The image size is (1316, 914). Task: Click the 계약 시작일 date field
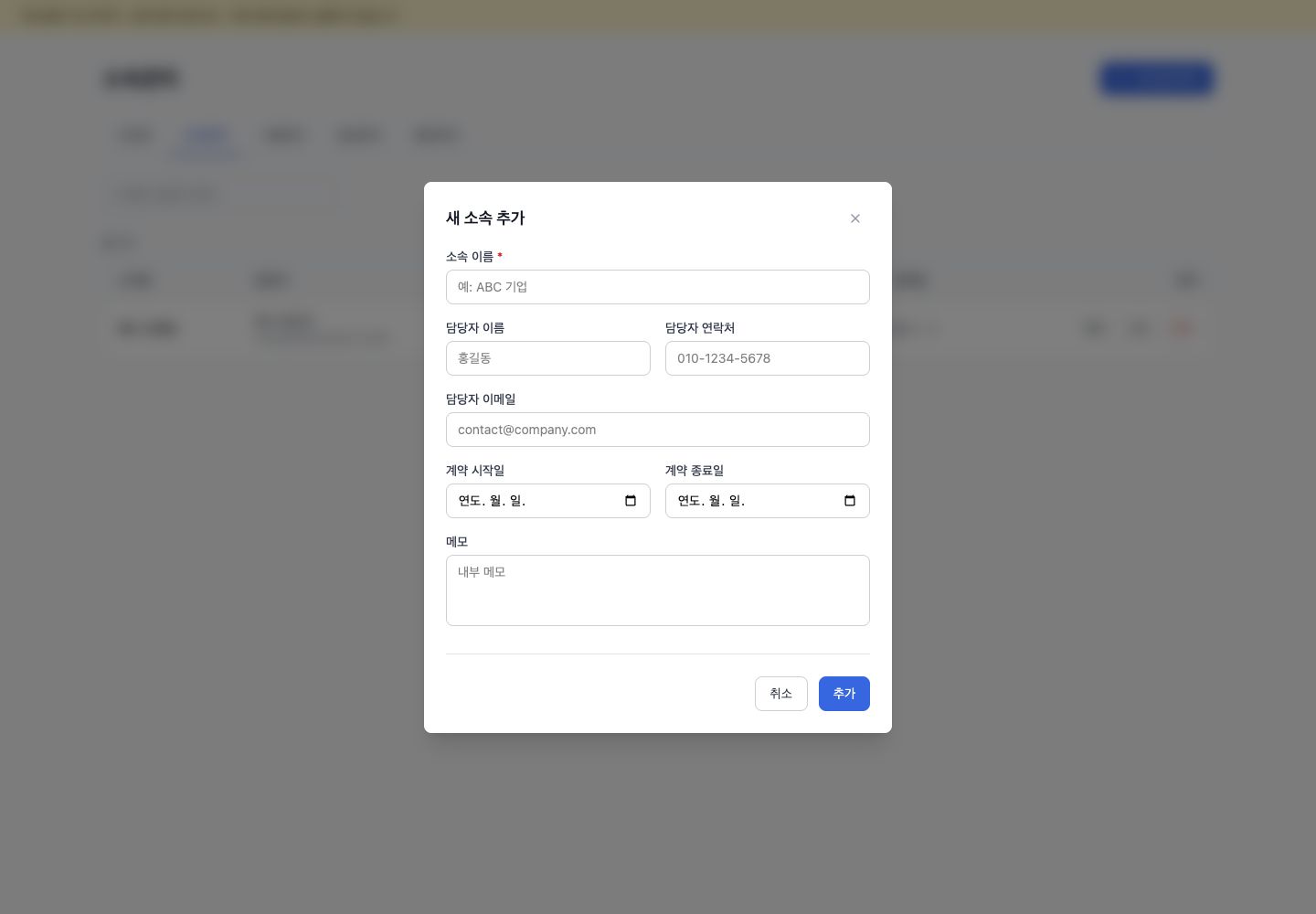tap(548, 501)
